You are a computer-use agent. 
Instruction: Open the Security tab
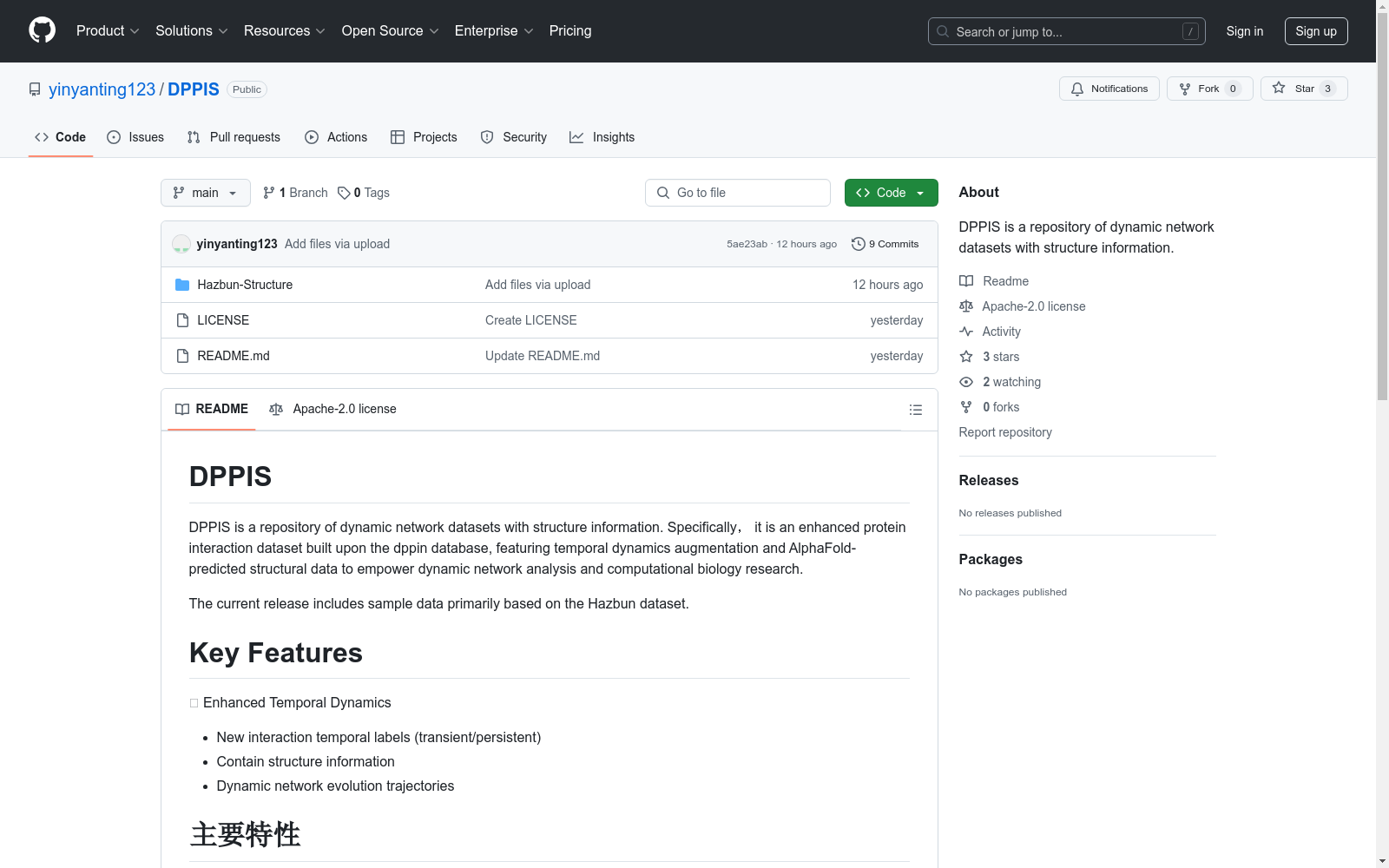(x=514, y=137)
